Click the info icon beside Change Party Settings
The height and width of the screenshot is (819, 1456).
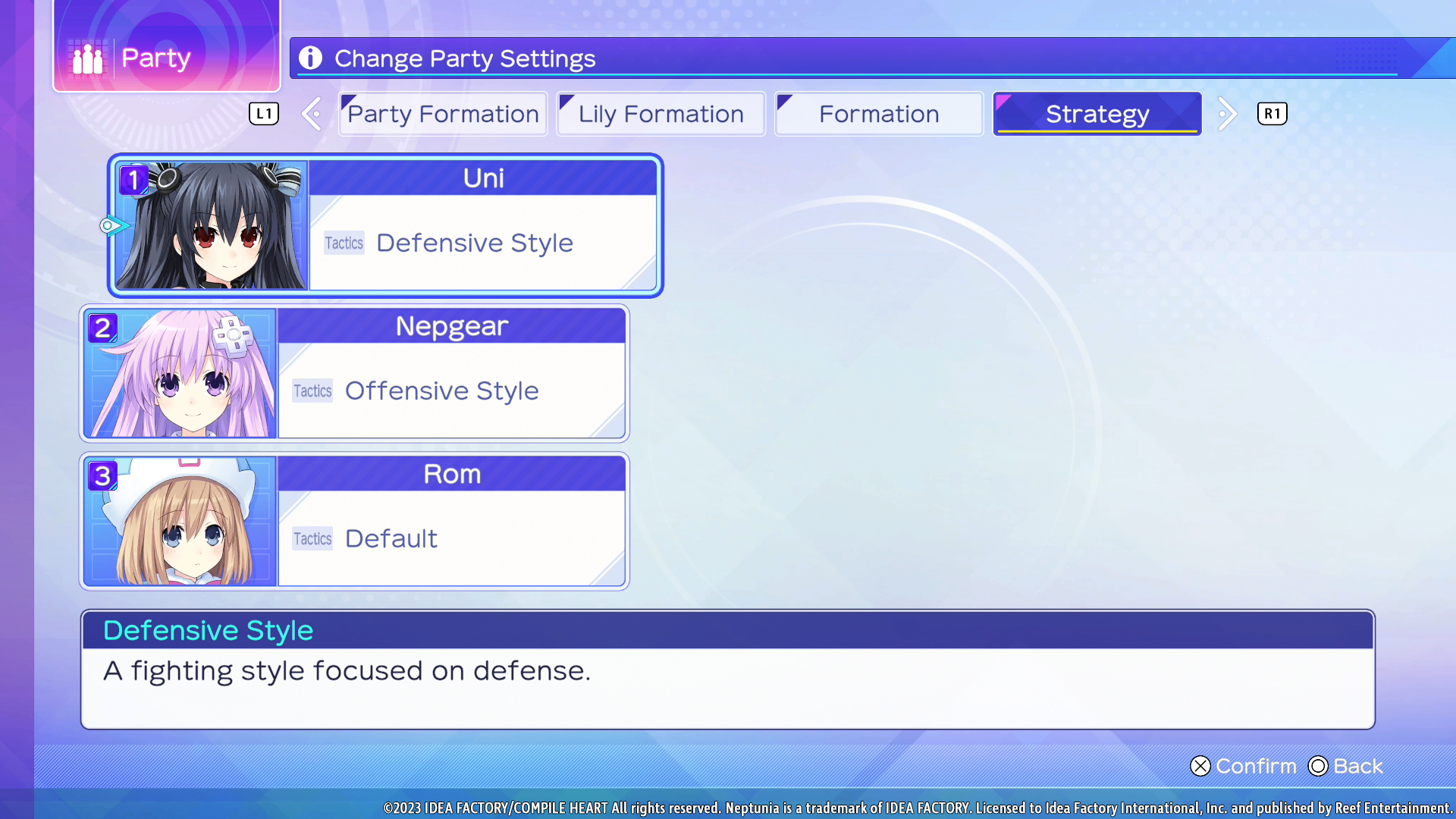[x=310, y=58]
